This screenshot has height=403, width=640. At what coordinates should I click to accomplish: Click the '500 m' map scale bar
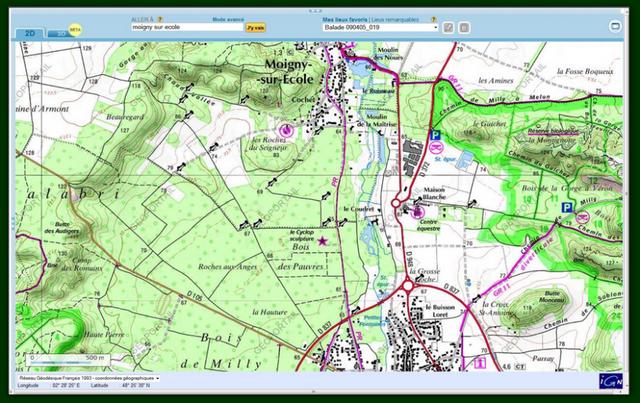69,359
